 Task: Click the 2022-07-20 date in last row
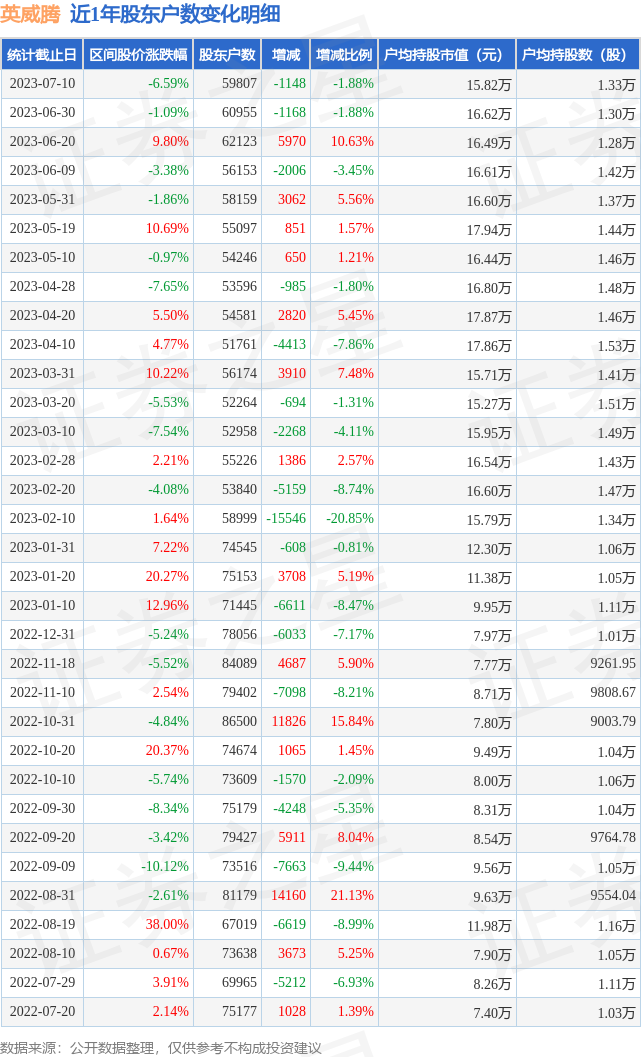pyautogui.click(x=41, y=1013)
